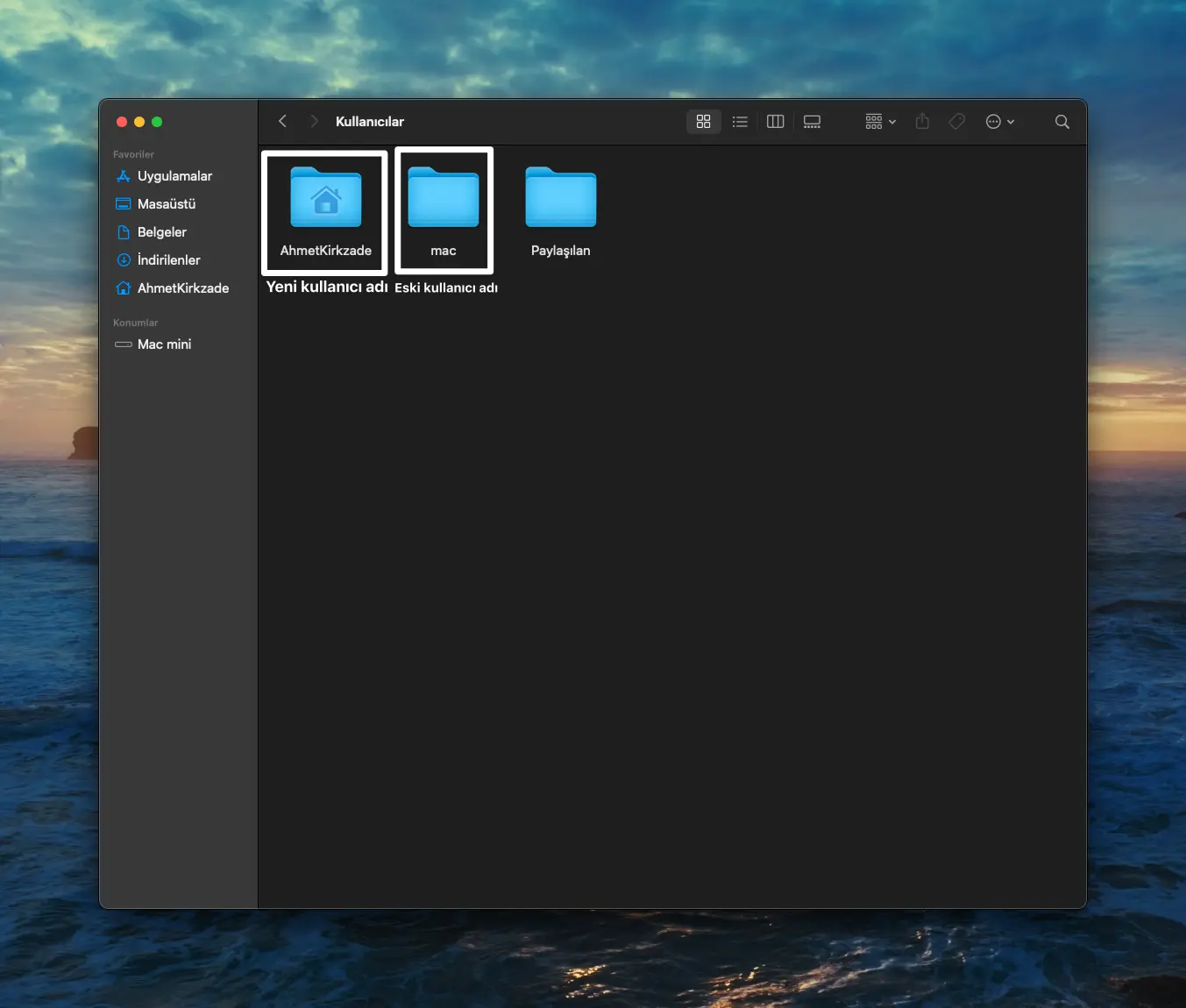
Task: Open the ellipsis action menu
Action: 1000,122
